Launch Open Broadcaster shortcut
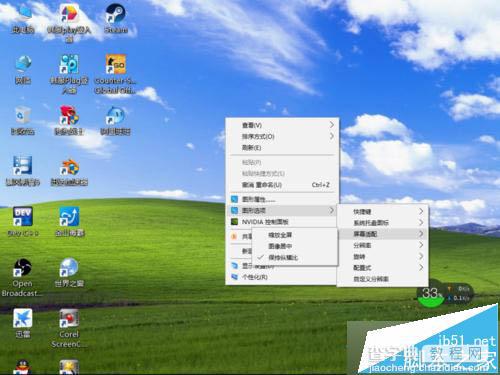The width and height of the screenshot is (500, 375). (22, 277)
